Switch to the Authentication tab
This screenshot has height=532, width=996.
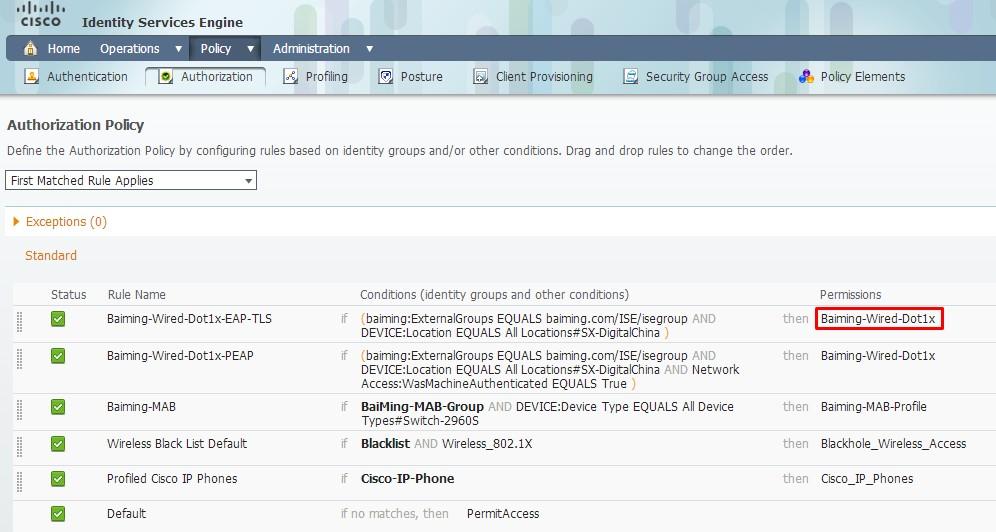(87, 77)
